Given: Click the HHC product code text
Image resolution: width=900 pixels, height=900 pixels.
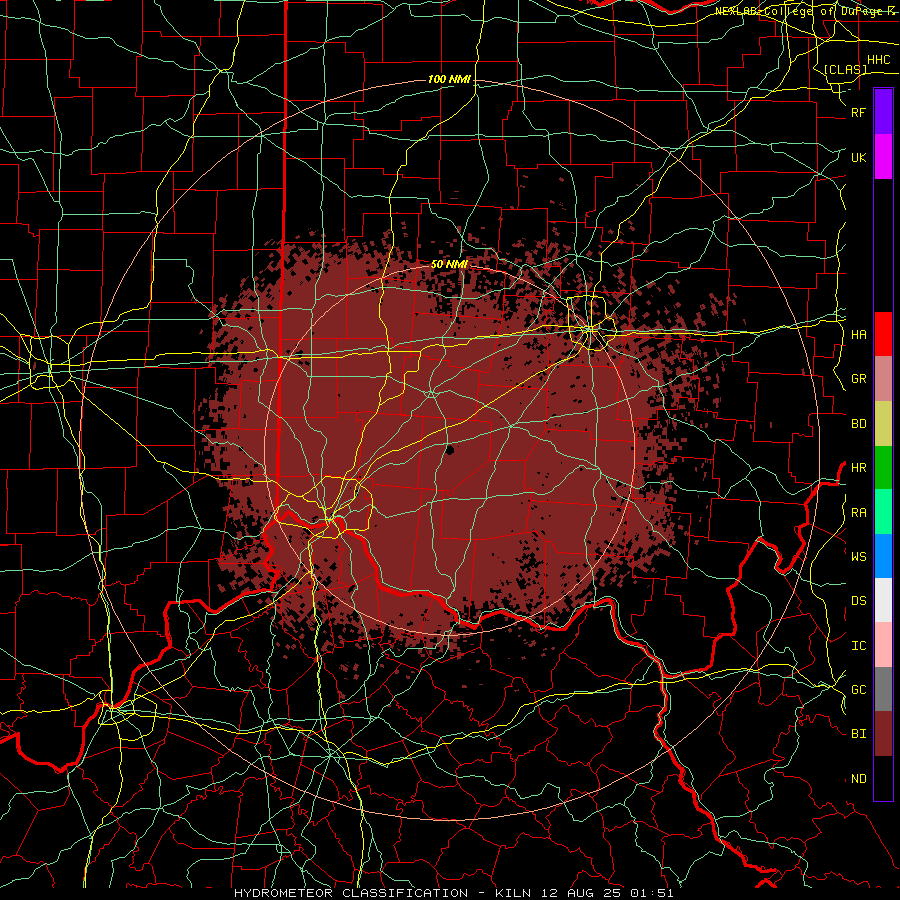Looking at the screenshot, I should pos(879,60).
